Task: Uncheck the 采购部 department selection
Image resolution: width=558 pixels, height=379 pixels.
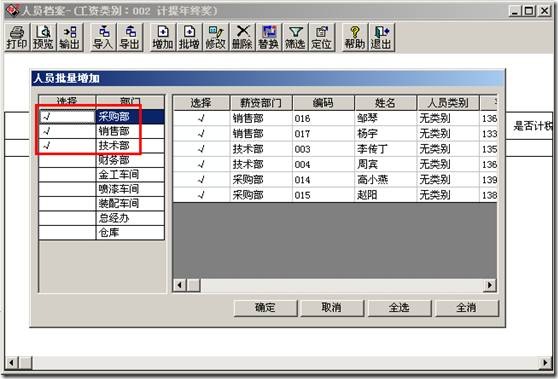Action: (x=67, y=117)
